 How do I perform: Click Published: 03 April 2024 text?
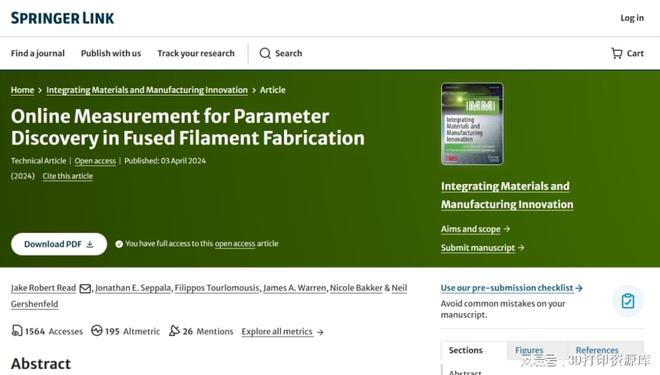pos(165,161)
